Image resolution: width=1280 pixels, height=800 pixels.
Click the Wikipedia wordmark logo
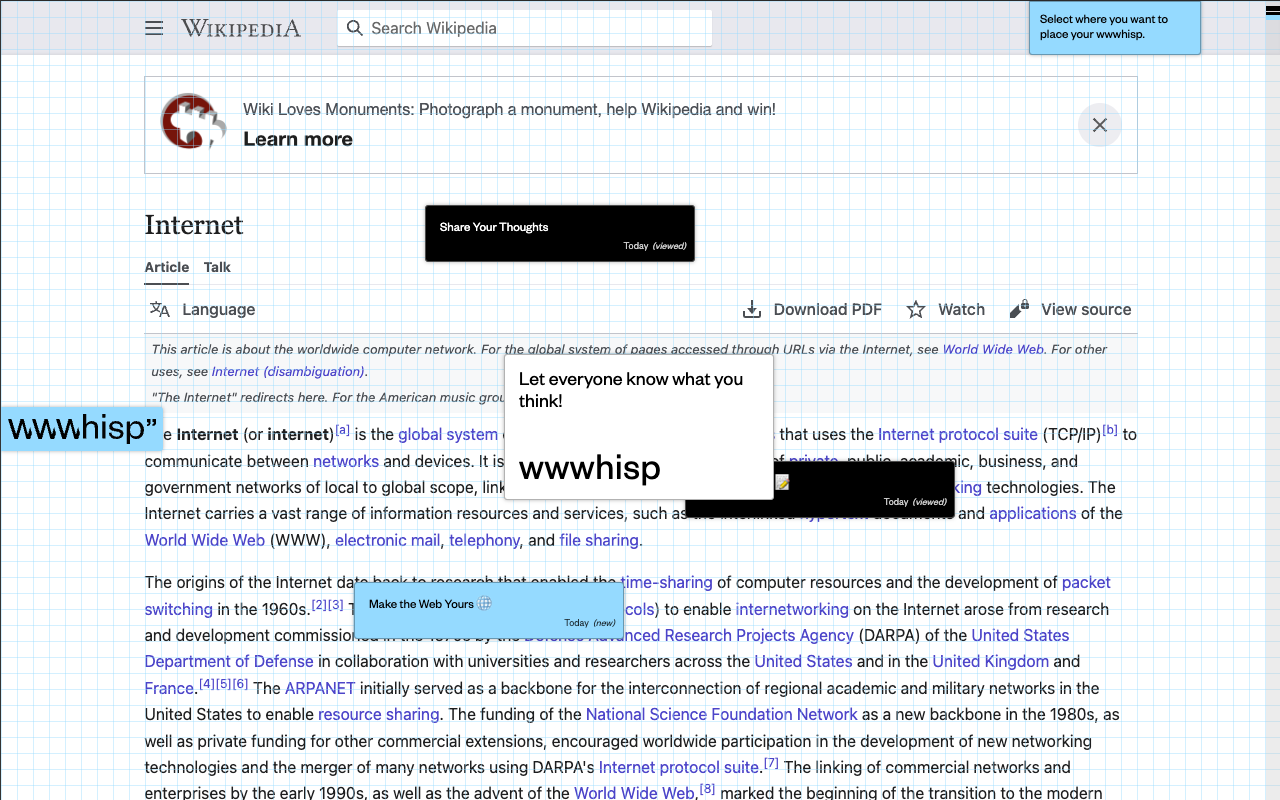(240, 28)
